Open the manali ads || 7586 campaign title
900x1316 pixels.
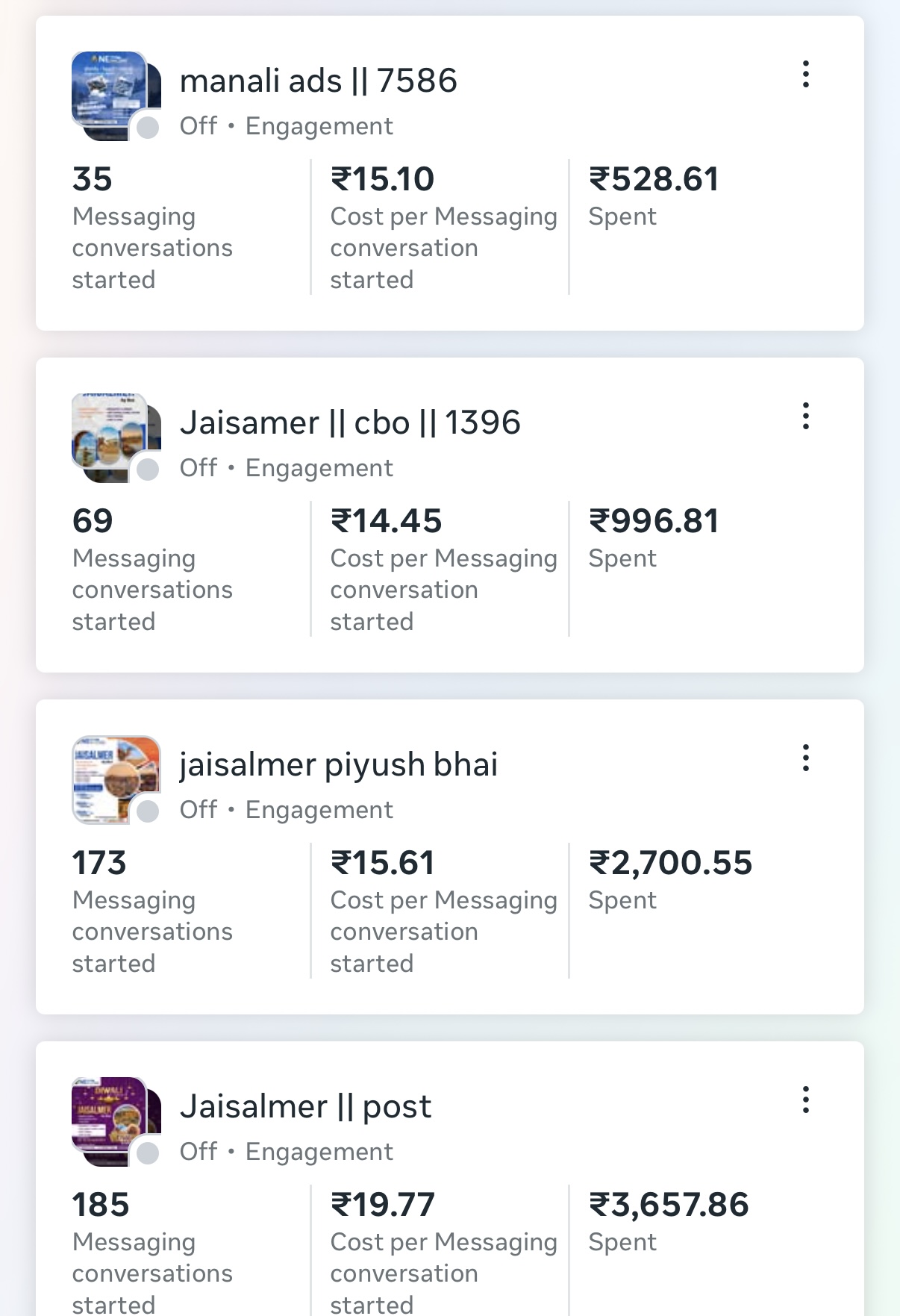point(319,81)
